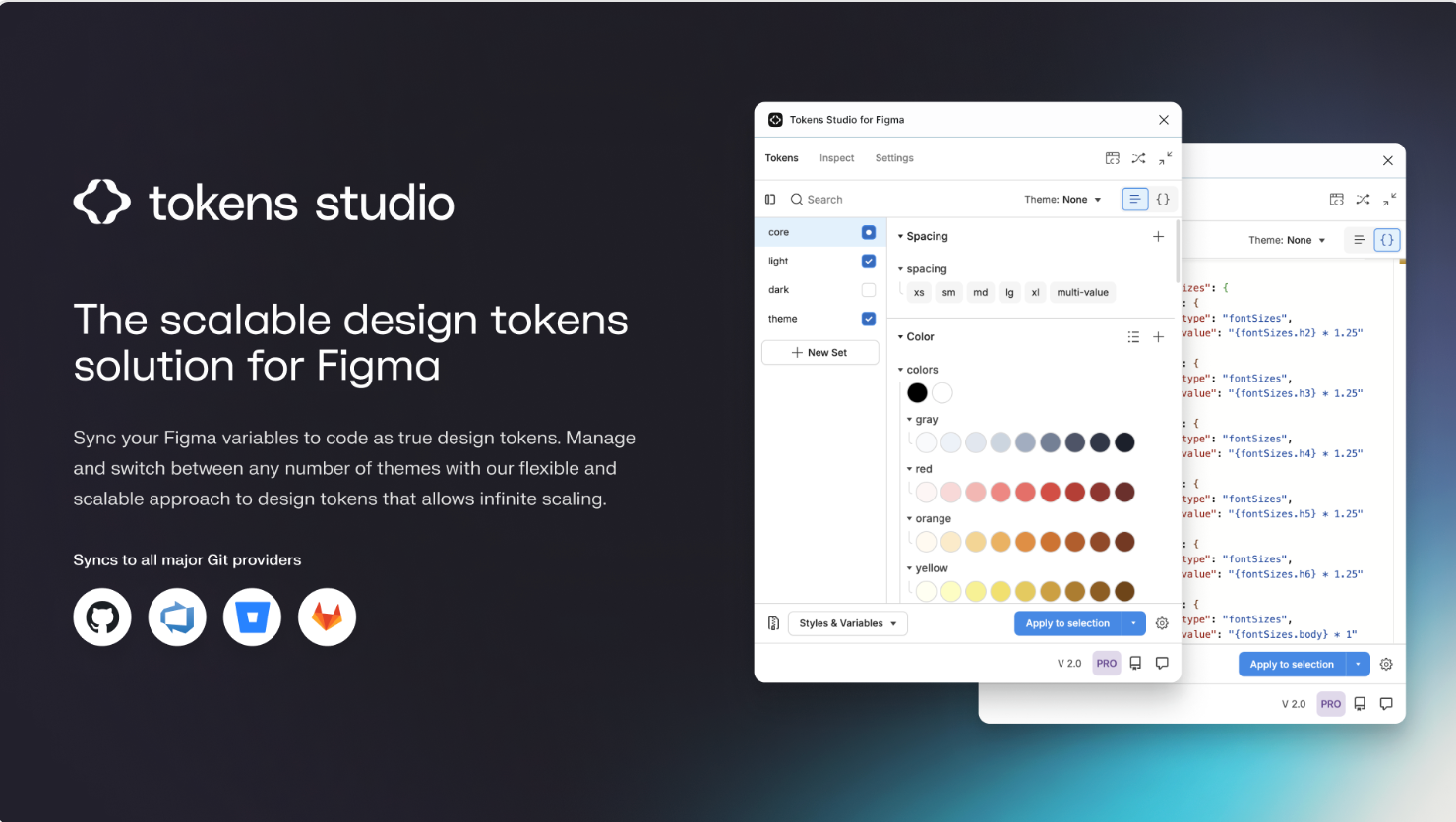Viewport: 1456px width, 822px height.
Task: Click the New Set button
Action: point(819,352)
